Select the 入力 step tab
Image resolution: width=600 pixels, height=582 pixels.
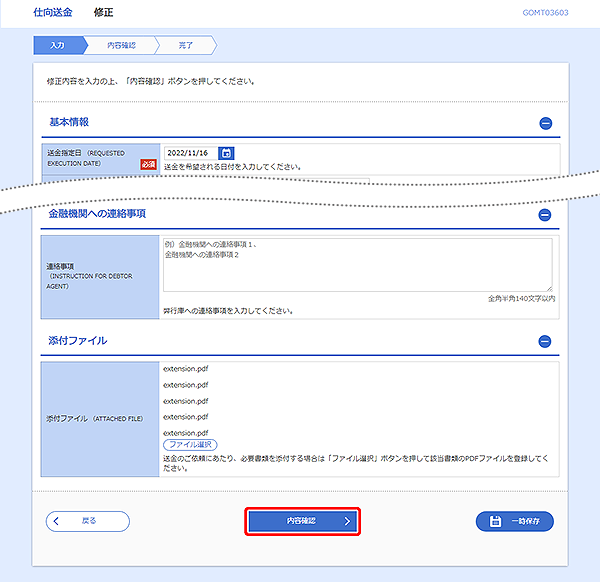(x=59, y=46)
